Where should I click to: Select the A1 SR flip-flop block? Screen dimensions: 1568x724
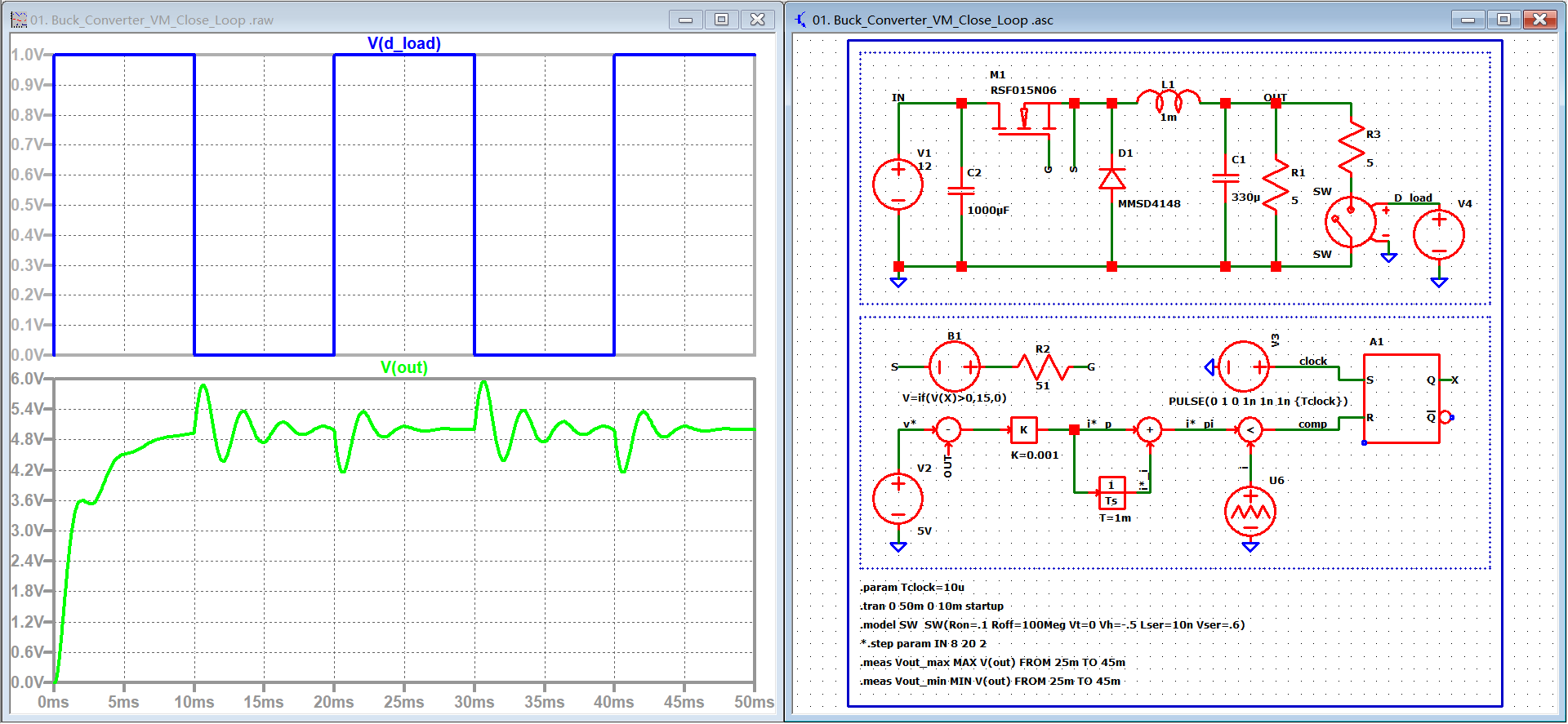(1401, 398)
